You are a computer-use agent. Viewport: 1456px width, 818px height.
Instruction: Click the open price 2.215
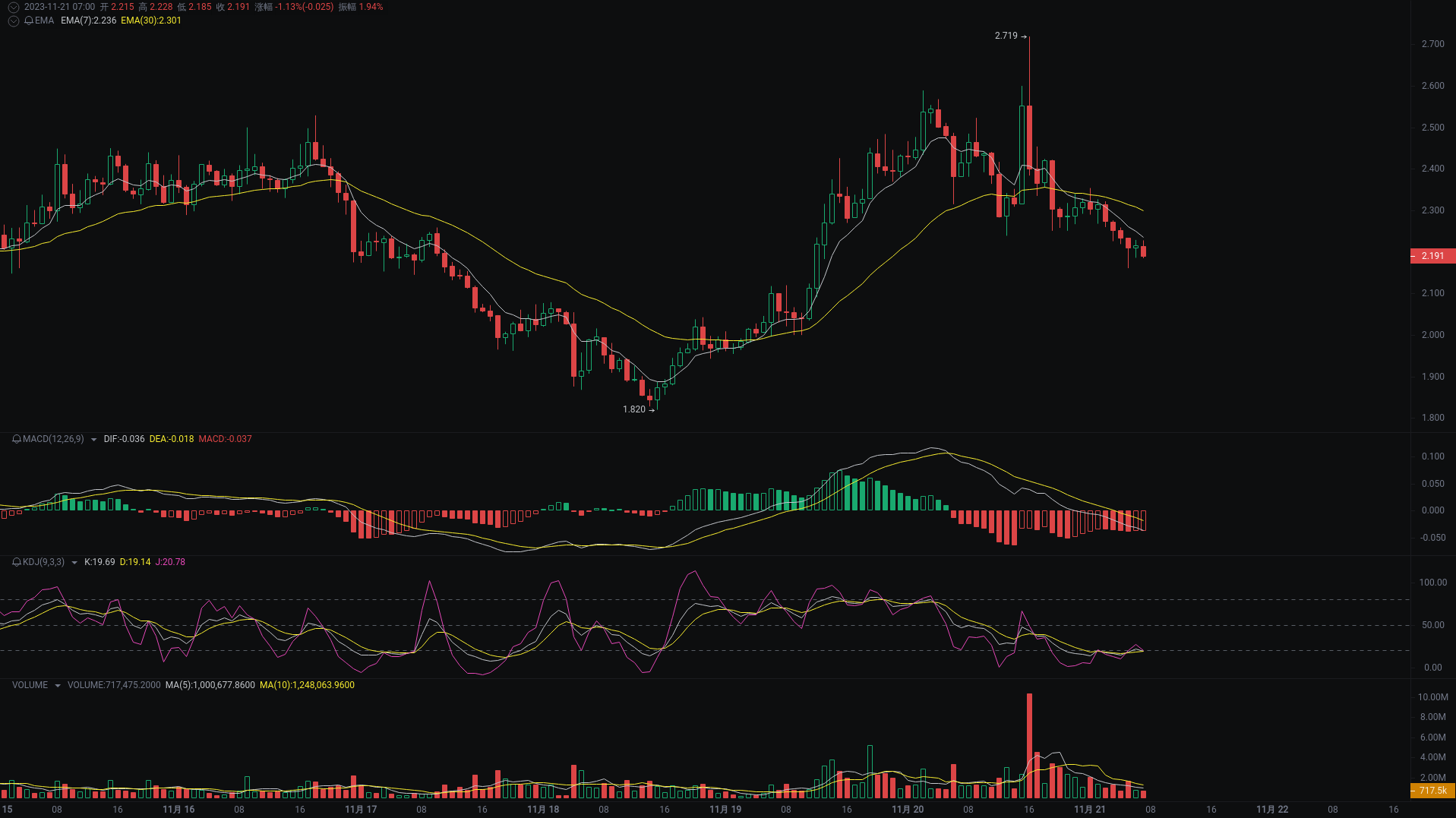122,7
